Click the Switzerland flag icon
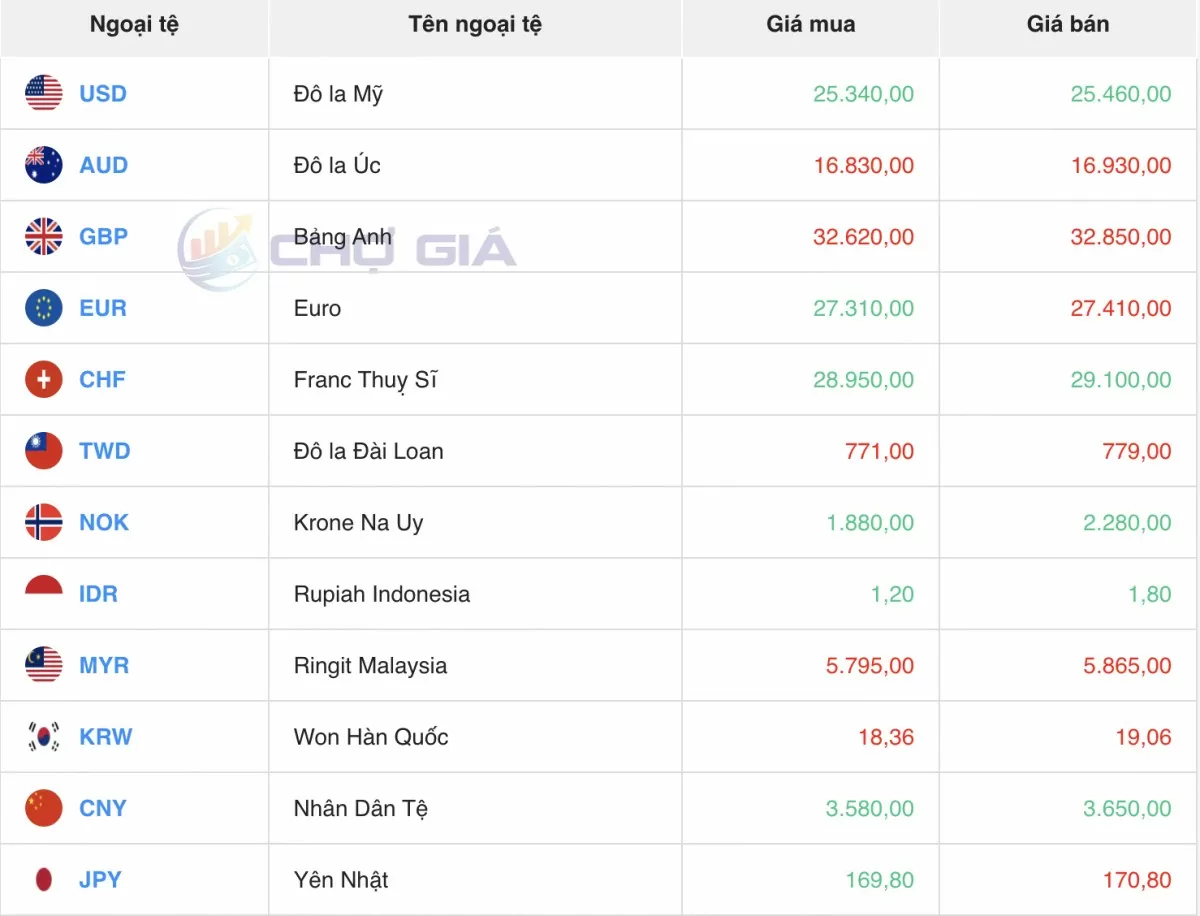The height and width of the screenshot is (916, 1200). click(44, 379)
